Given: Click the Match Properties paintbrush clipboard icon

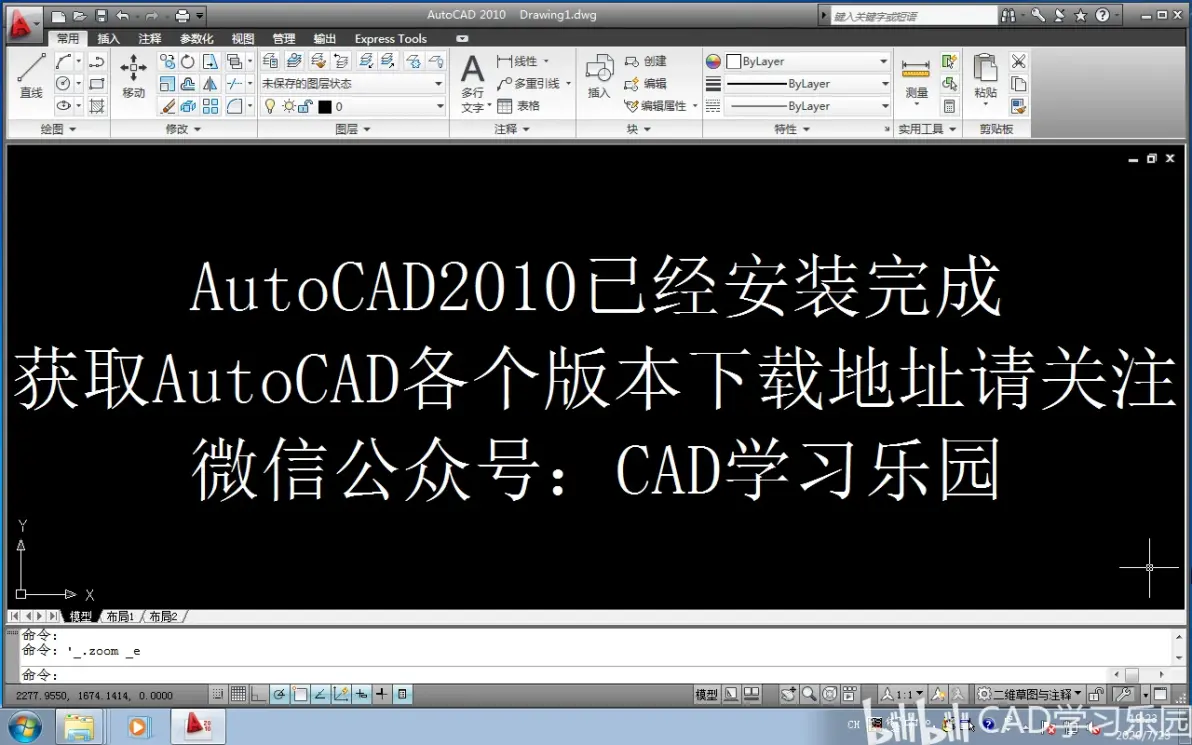Looking at the screenshot, I should click(x=1019, y=106).
